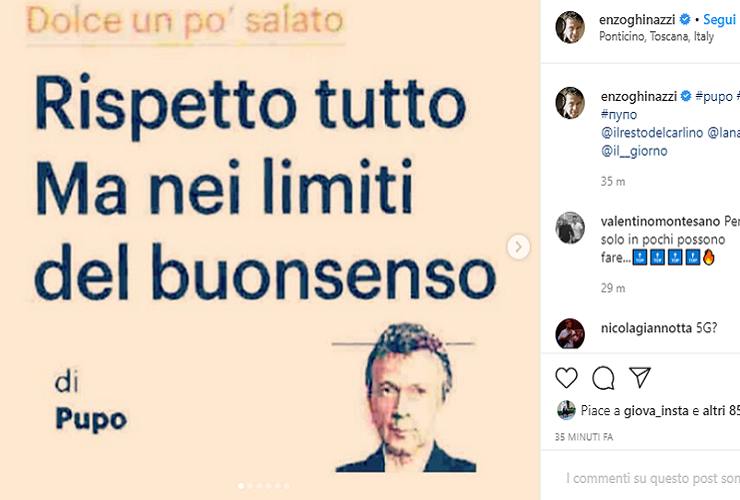Open @ilrestodelcarlino mention
The height and width of the screenshot is (500, 740).
(652, 133)
